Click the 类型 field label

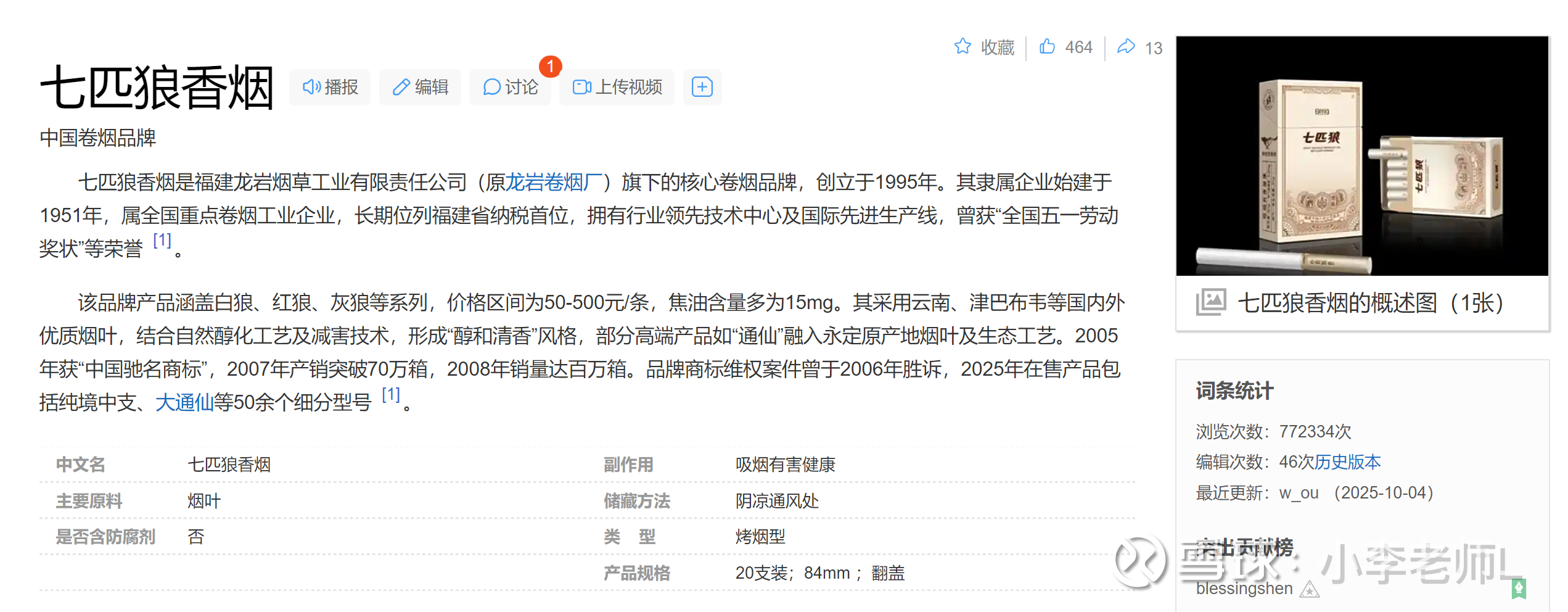click(x=630, y=537)
